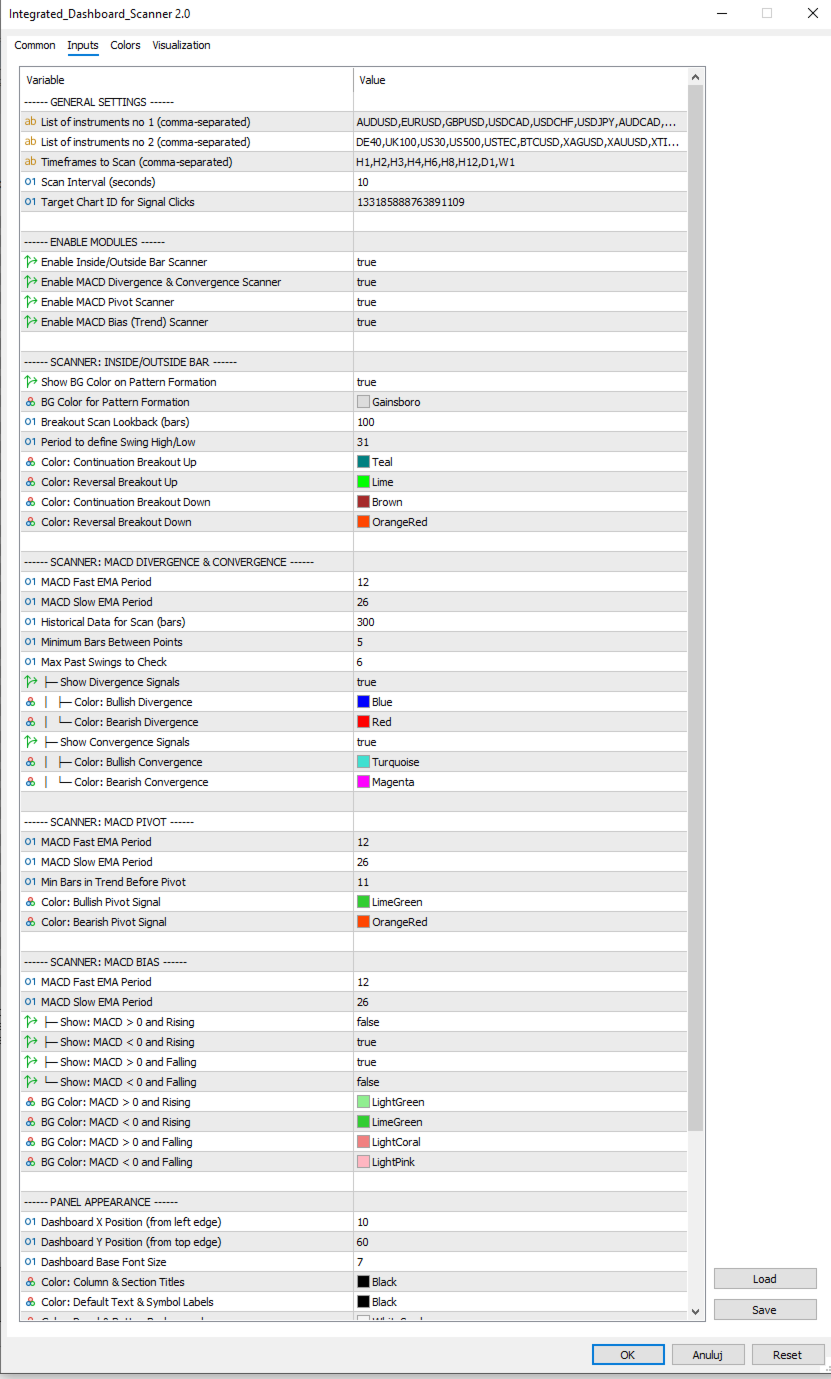831x1379 pixels.
Task: Click integer icon beside Historical Data for Scan
Action: point(30,622)
